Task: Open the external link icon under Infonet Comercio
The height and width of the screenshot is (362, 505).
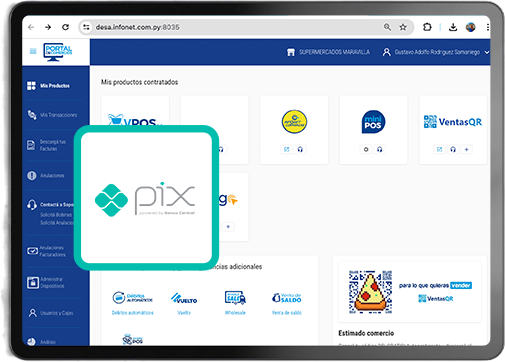Action: (x=287, y=149)
